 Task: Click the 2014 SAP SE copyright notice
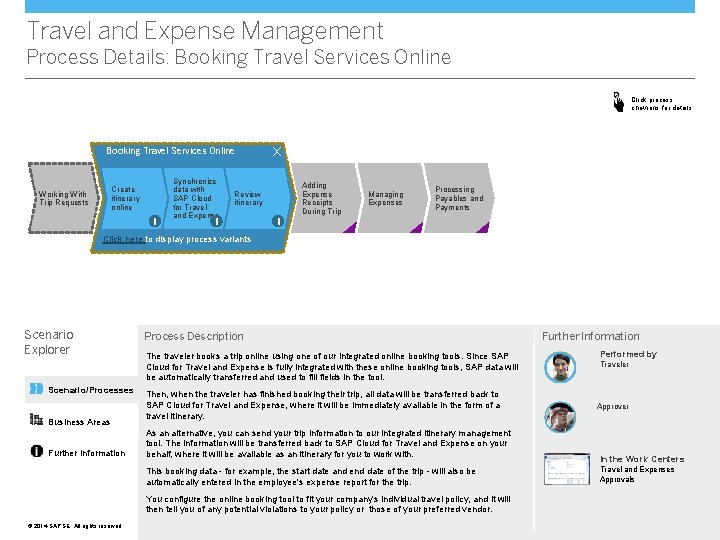[74, 526]
